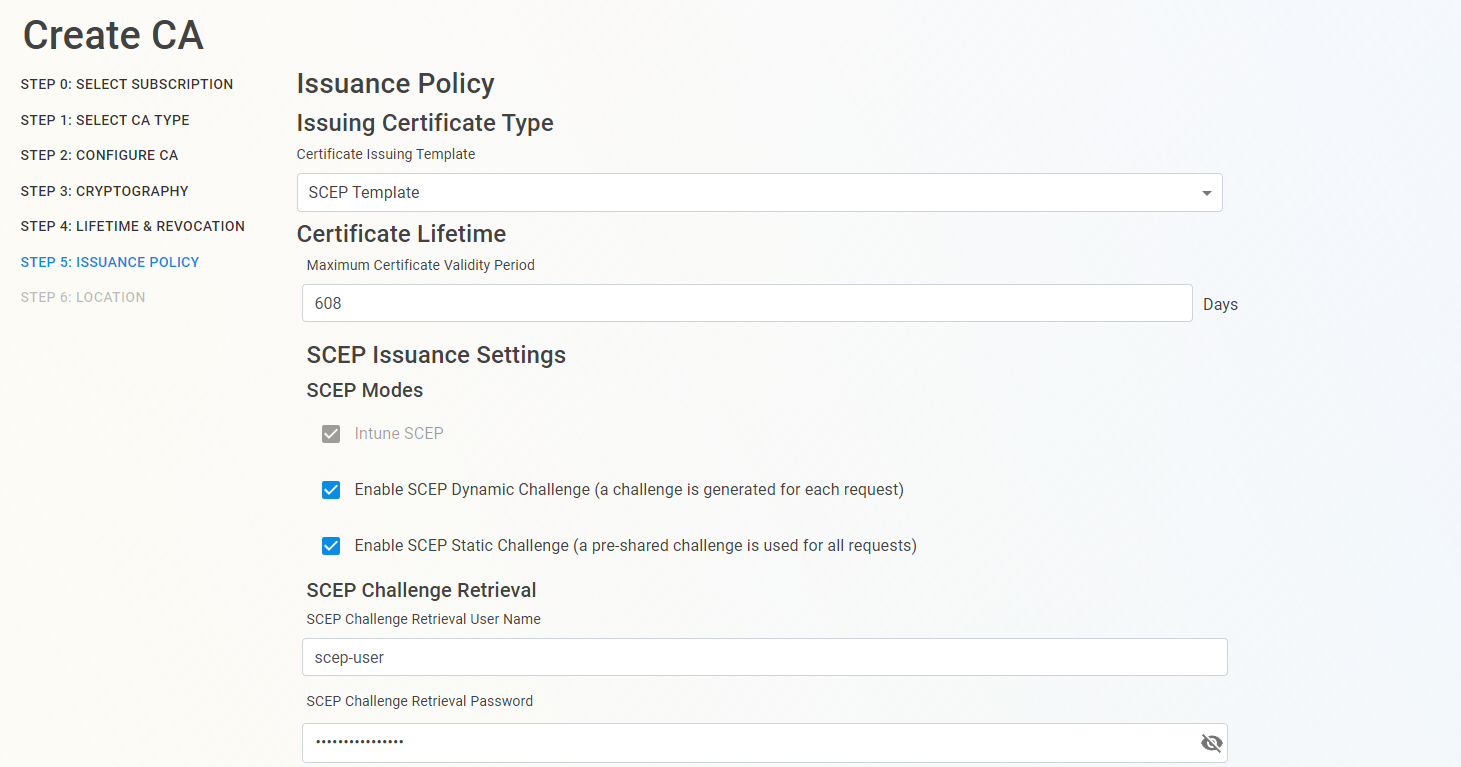Viewport: 1461px width, 767px height.
Task: Click the SCEP Challenge Retrieval Password label
Action: tap(420, 701)
